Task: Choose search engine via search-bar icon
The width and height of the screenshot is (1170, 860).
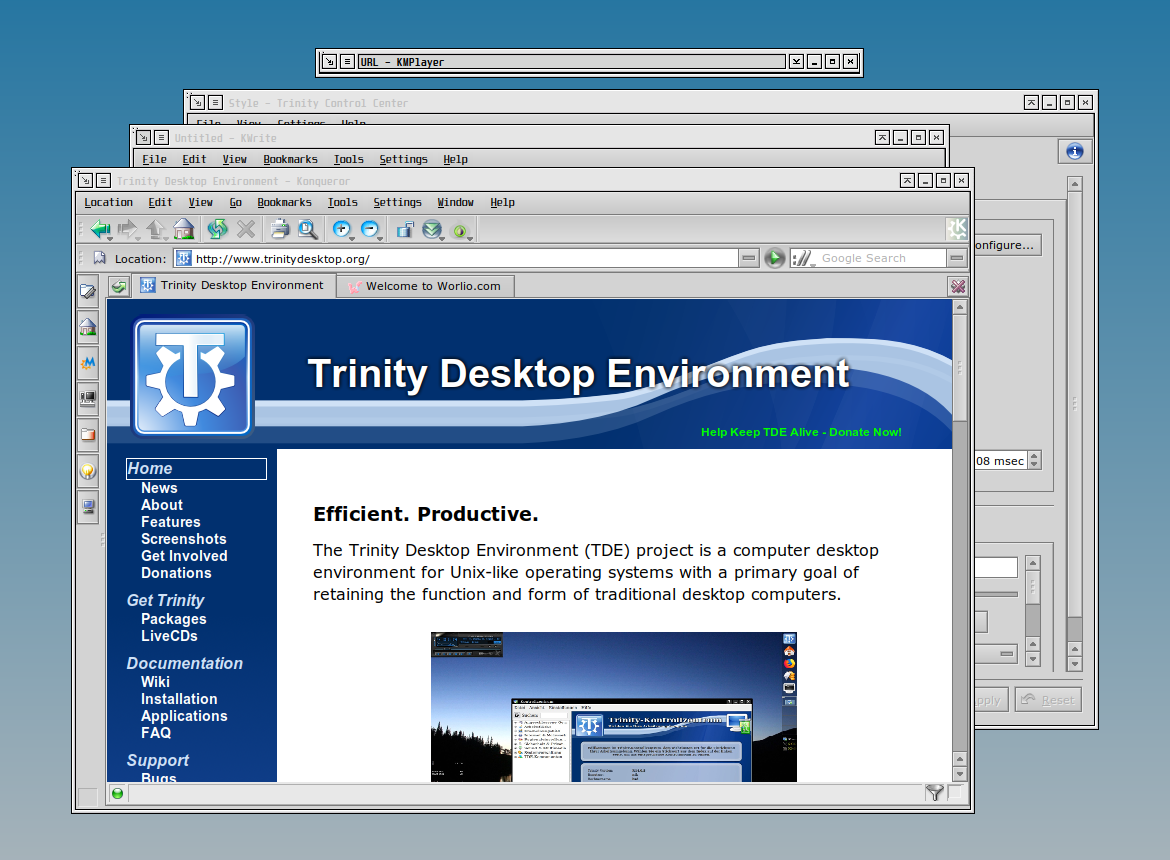Action: click(x=802, y=258)
